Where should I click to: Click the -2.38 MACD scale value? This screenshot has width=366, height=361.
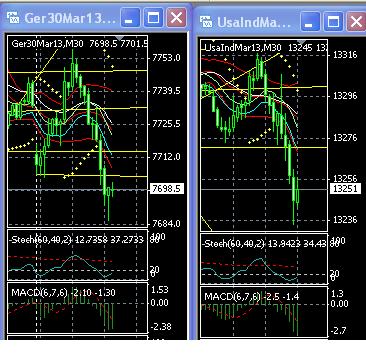click(161, 326)
